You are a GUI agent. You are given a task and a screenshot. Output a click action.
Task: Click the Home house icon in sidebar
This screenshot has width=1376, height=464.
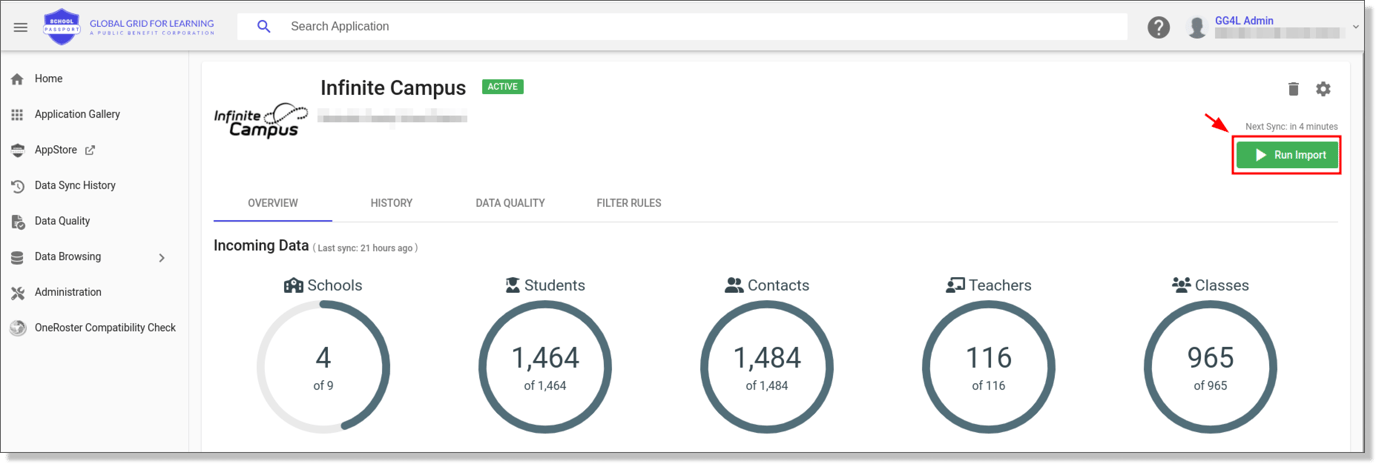tap(17, 79)
